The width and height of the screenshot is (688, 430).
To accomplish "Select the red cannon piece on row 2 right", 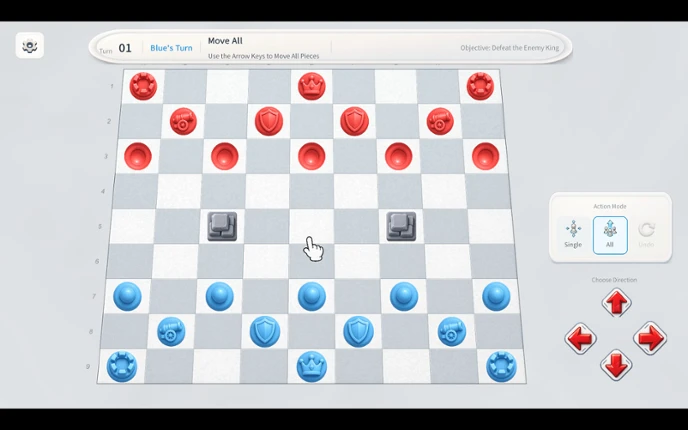I will (440, 121).
